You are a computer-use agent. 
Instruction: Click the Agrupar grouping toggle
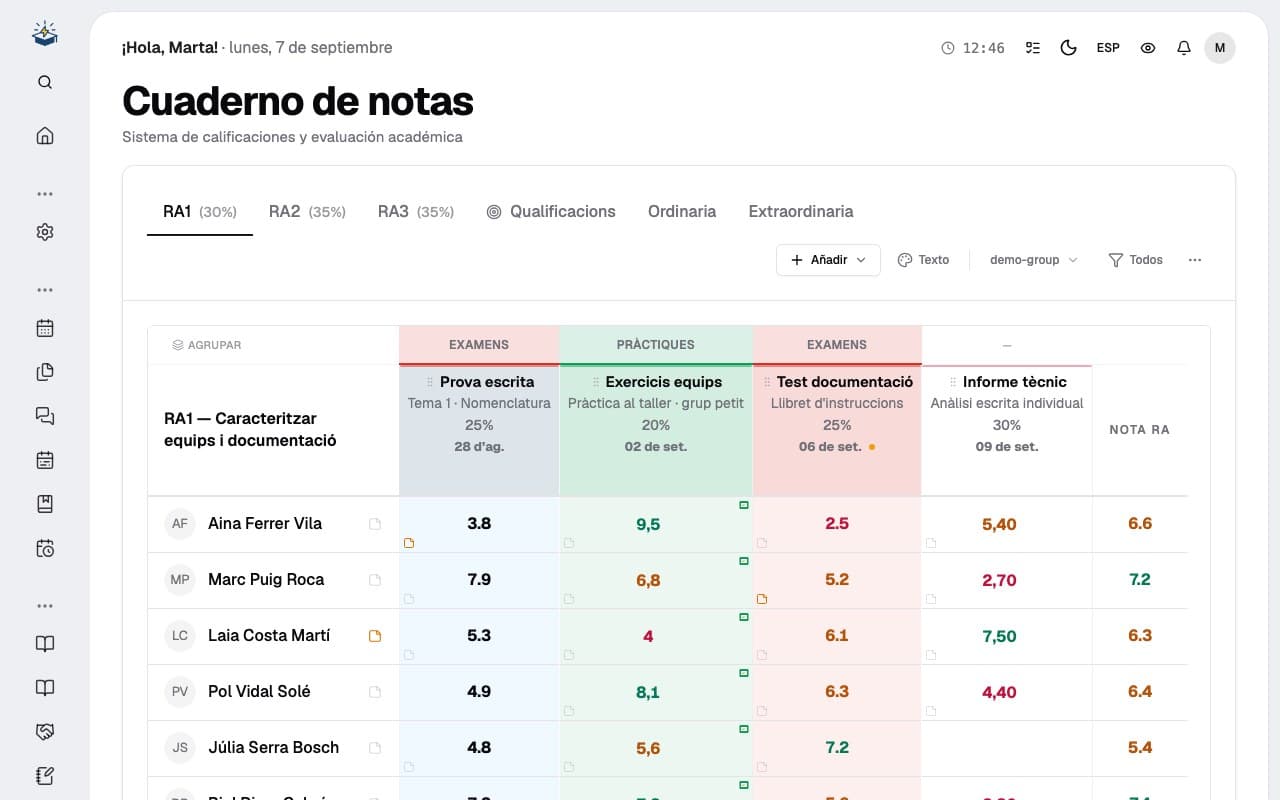coord(207,345)
